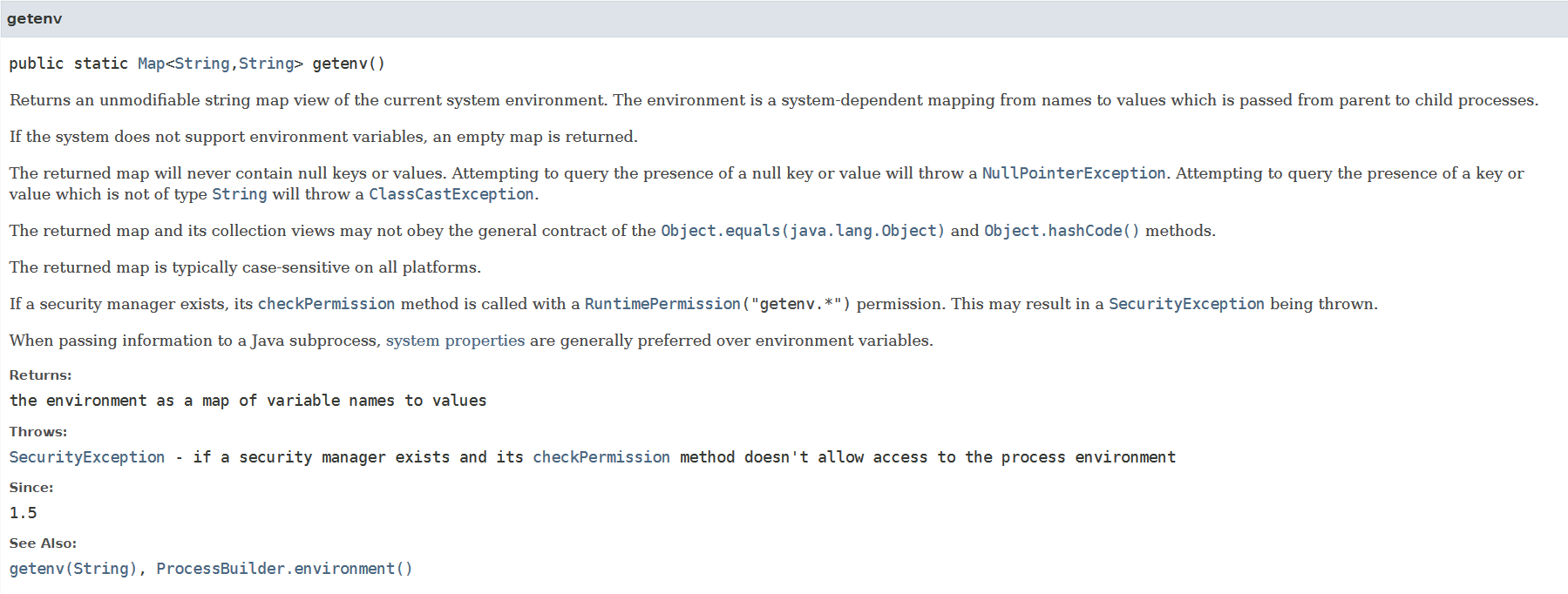Image resolution: width=1568 pixels, height=594 pixels.
Task: Open ProcessBuilder.environment() reference
Action: [x=284, y=569]
